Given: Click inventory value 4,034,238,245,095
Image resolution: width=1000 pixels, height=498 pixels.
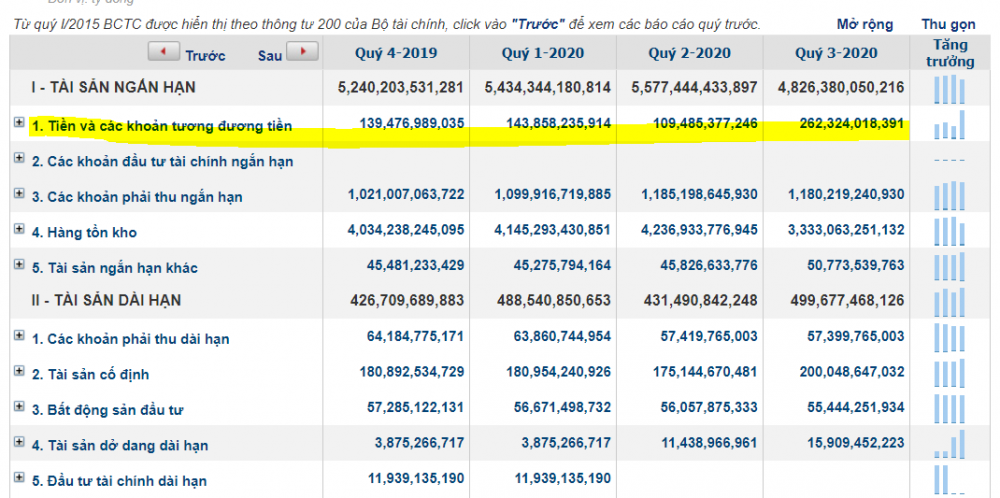Looking at the screenshot, I should click(x=406, y=230).
